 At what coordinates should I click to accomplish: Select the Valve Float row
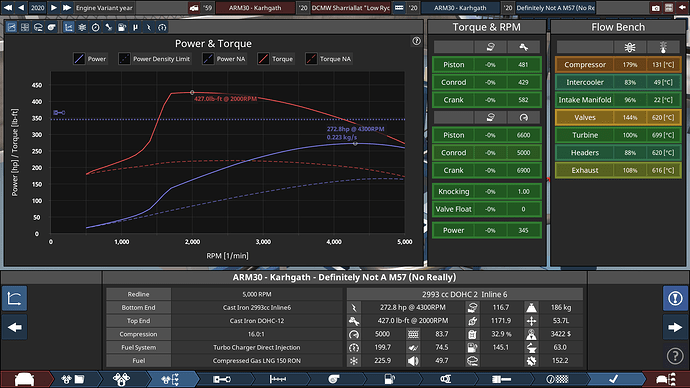487,209
